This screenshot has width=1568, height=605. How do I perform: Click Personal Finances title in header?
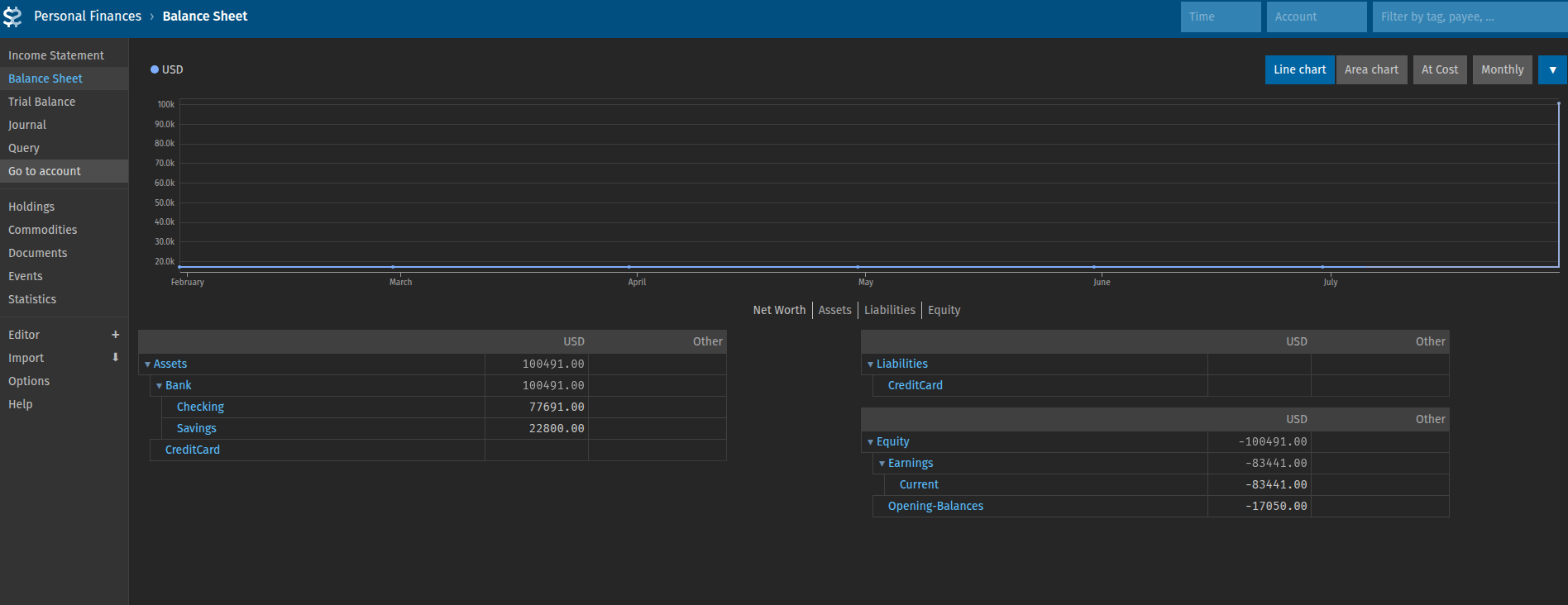(88, 17)
